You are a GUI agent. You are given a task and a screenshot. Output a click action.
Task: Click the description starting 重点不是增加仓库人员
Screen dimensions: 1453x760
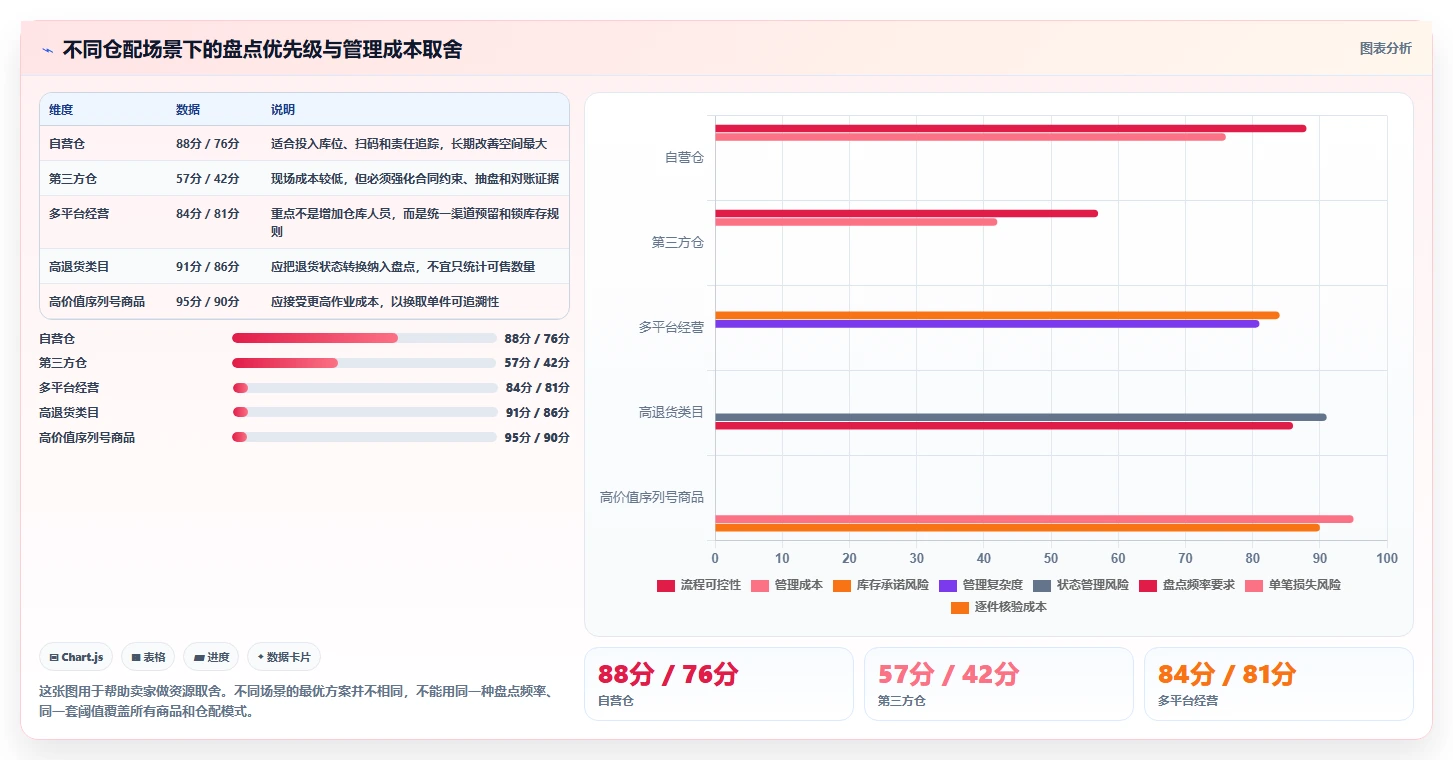(415, 223)
